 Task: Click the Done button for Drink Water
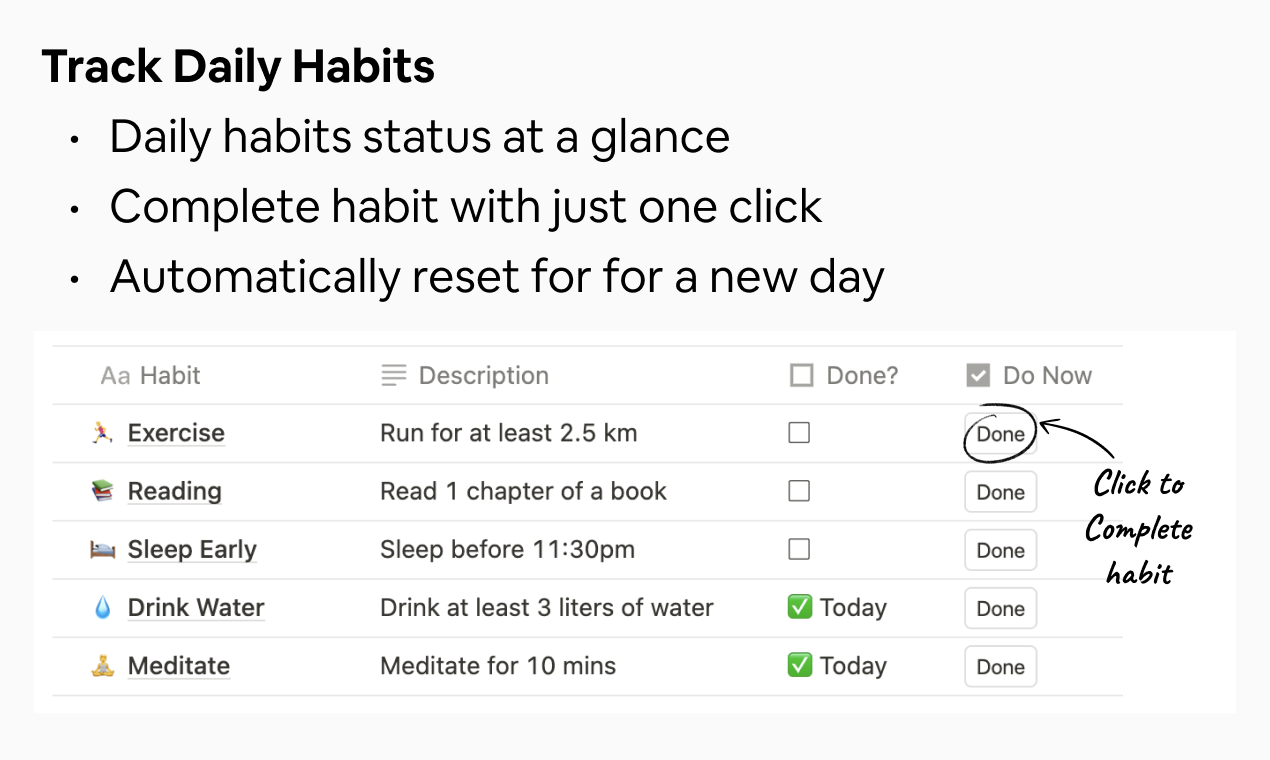click(1000, 607)
